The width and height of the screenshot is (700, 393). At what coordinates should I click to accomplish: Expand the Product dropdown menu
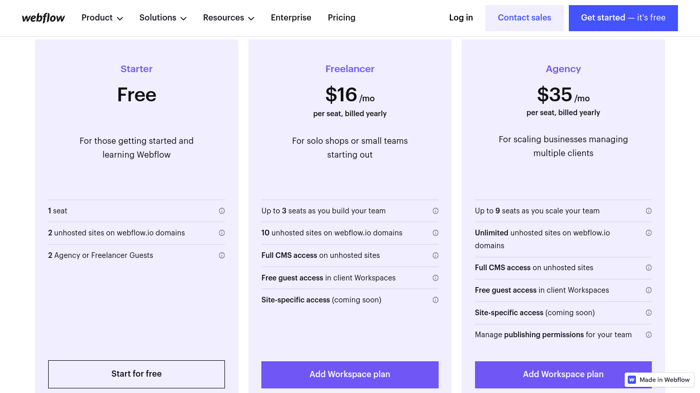click(x=102, y=18)
